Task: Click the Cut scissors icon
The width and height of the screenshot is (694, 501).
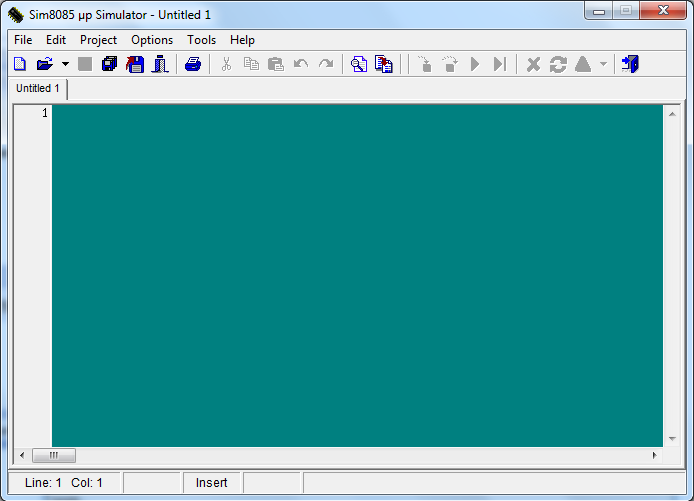Action: [x=226, y=64]
